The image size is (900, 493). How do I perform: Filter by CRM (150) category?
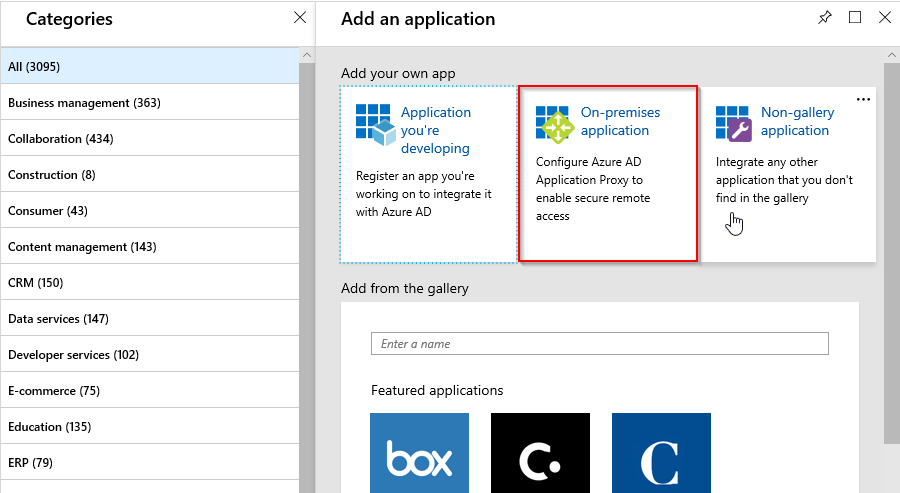tap(149, 283)
